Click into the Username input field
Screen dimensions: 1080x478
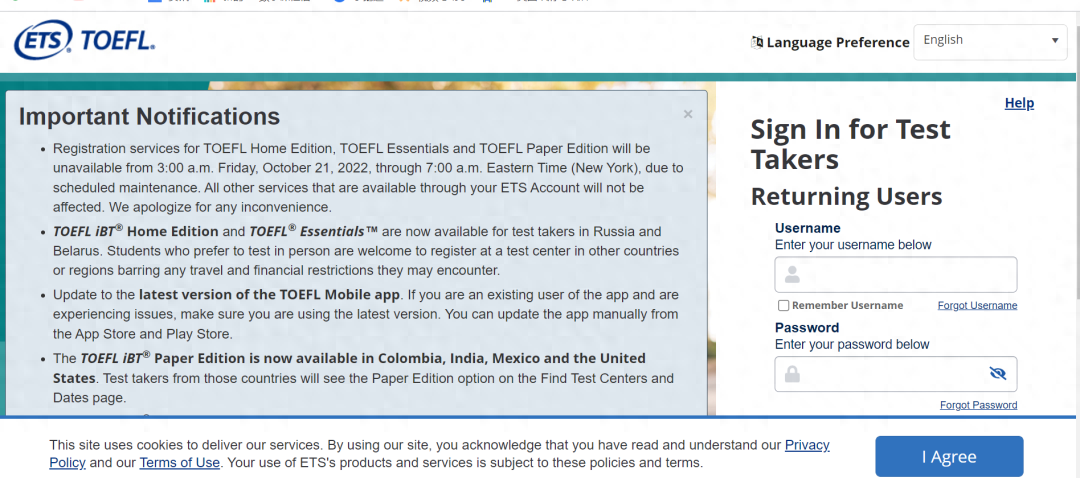point(895,275)
